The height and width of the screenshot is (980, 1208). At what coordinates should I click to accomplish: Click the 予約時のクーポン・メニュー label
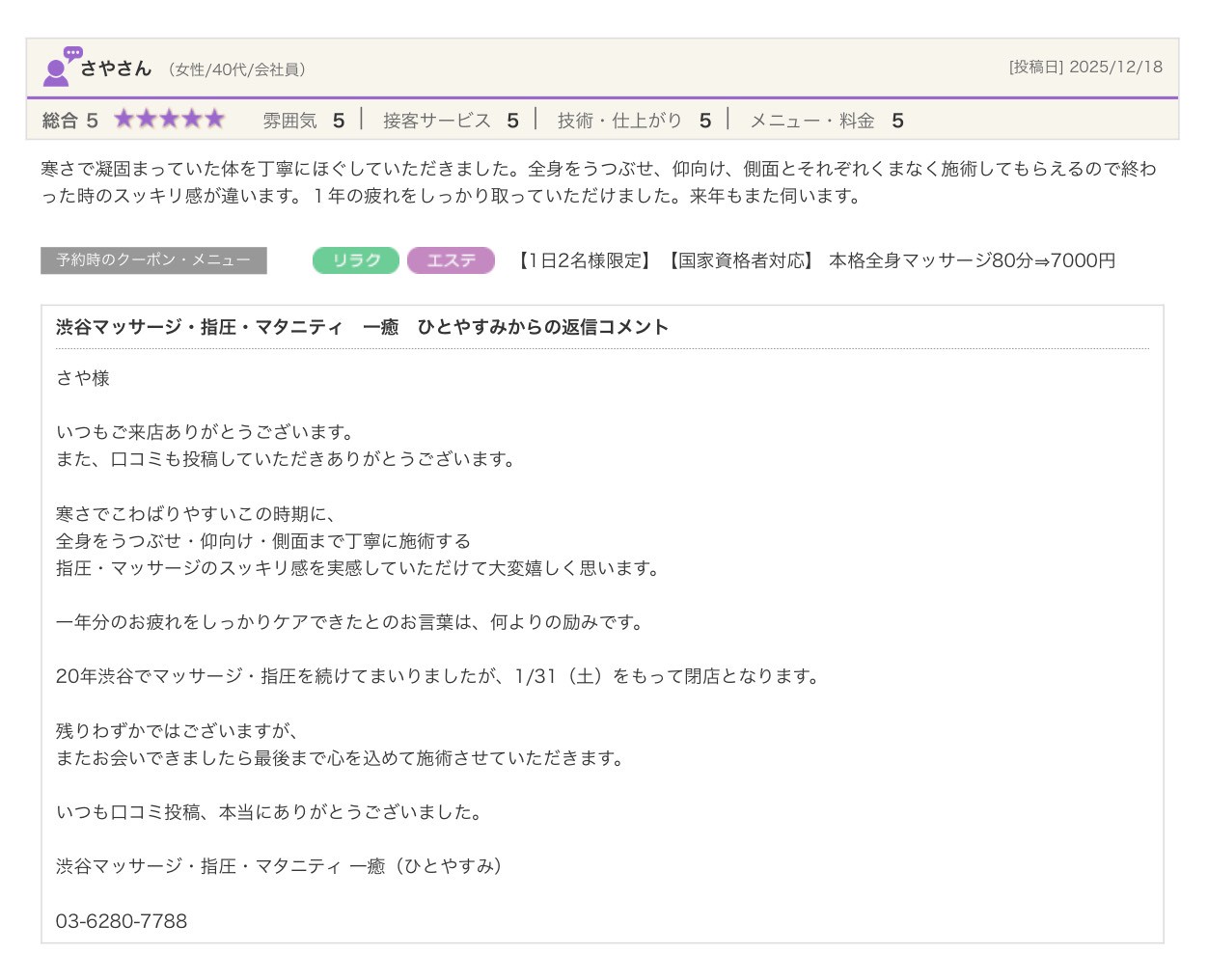153,260
